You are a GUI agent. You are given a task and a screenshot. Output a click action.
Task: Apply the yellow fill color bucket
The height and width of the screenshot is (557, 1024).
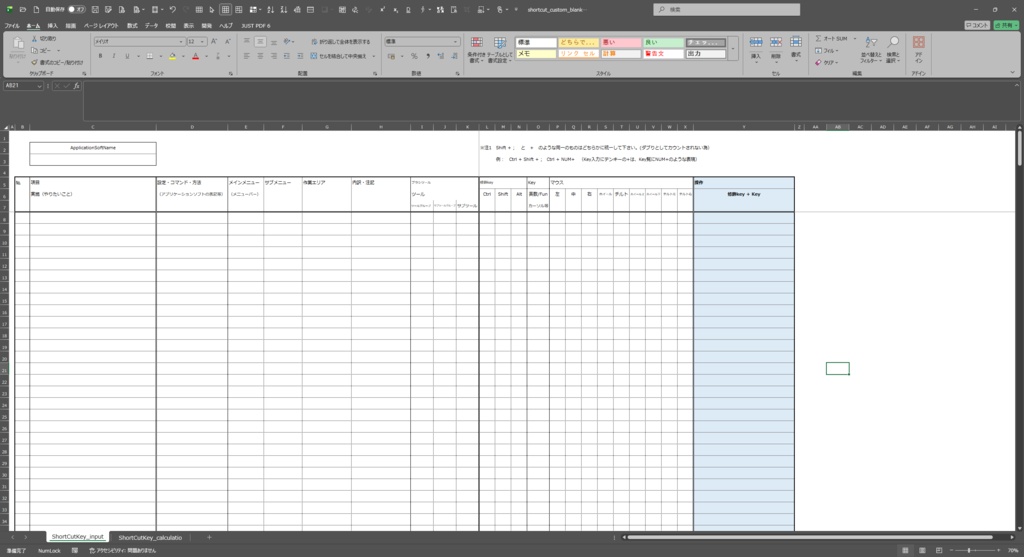click(x=172, y=56)
